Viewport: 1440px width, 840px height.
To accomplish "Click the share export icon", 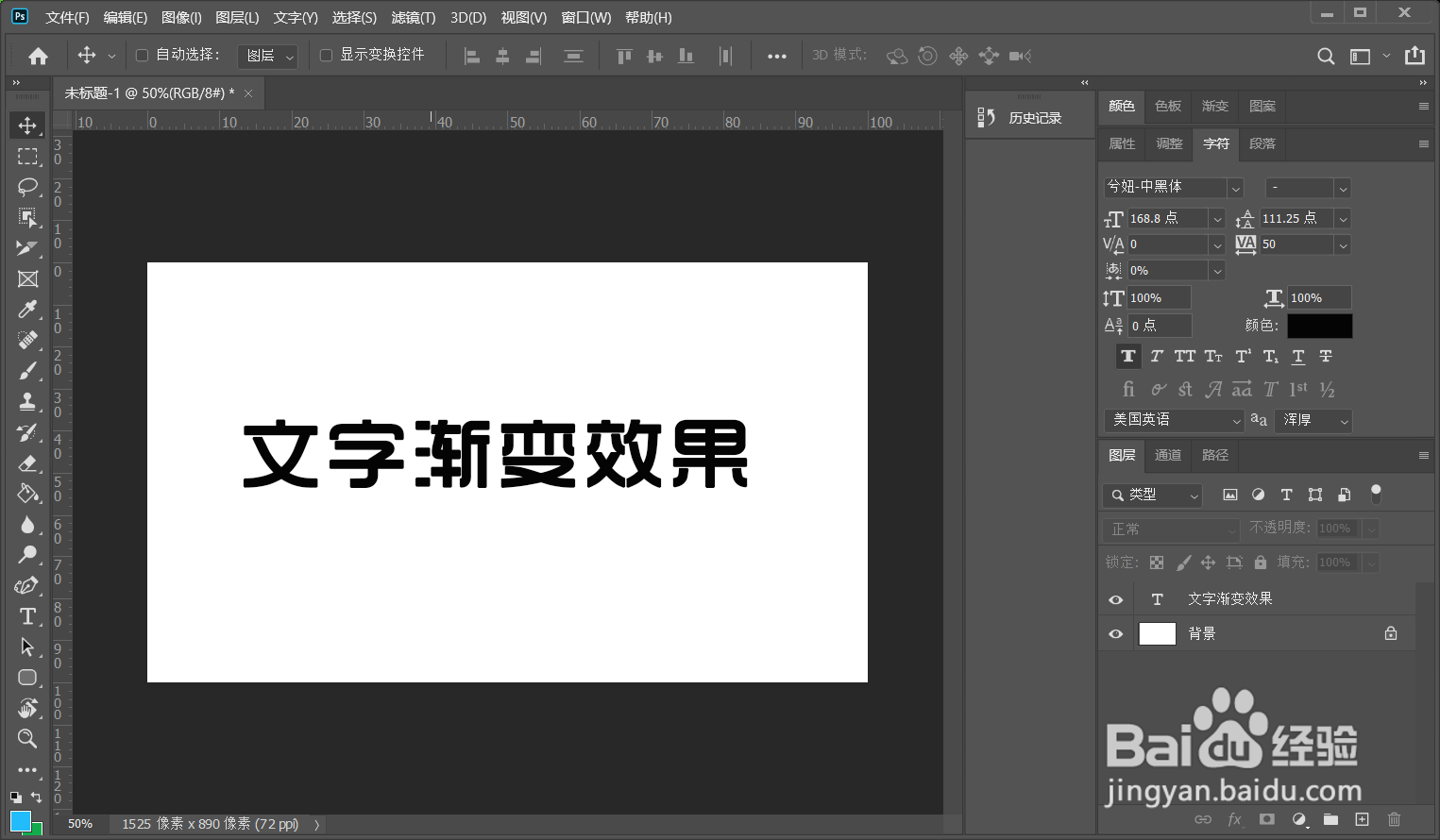I will pyautogui.click(x=1415, y=56).
